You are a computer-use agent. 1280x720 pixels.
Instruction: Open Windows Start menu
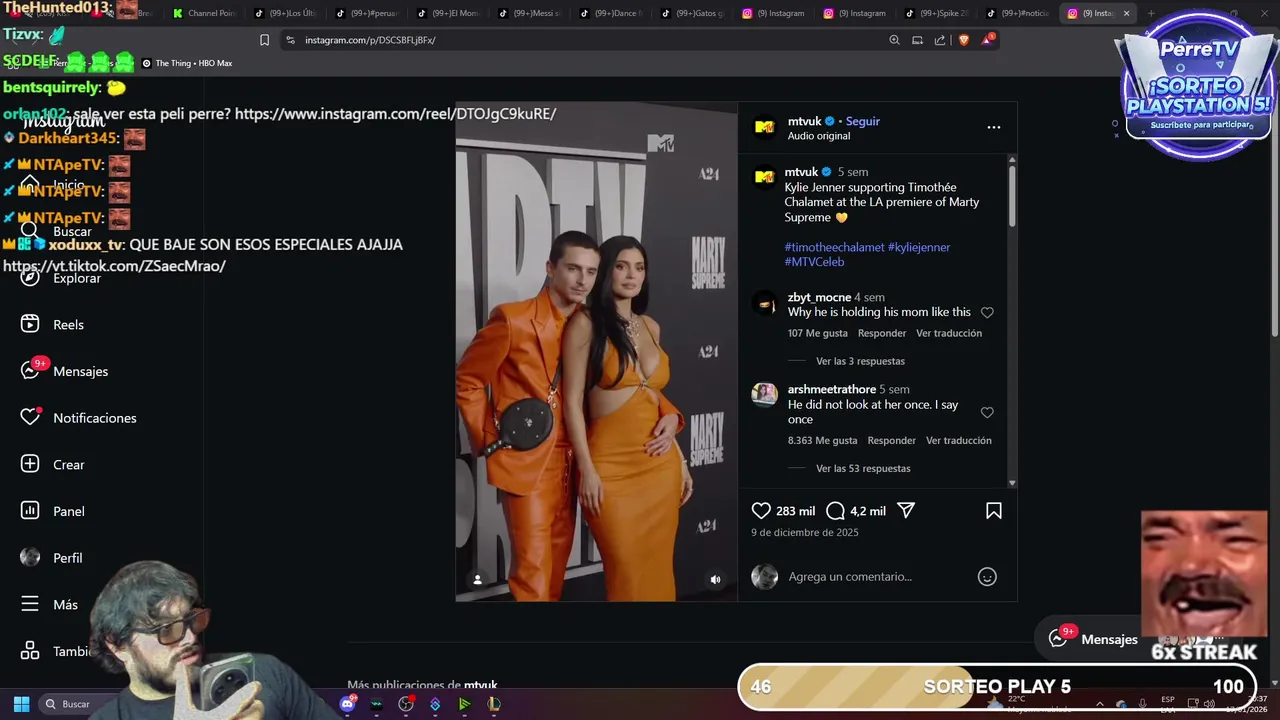[x=21, y=704]
